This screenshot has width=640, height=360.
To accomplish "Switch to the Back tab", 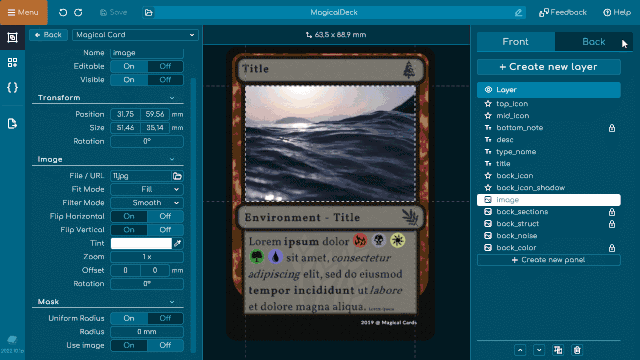I will [x=593, y=42].
